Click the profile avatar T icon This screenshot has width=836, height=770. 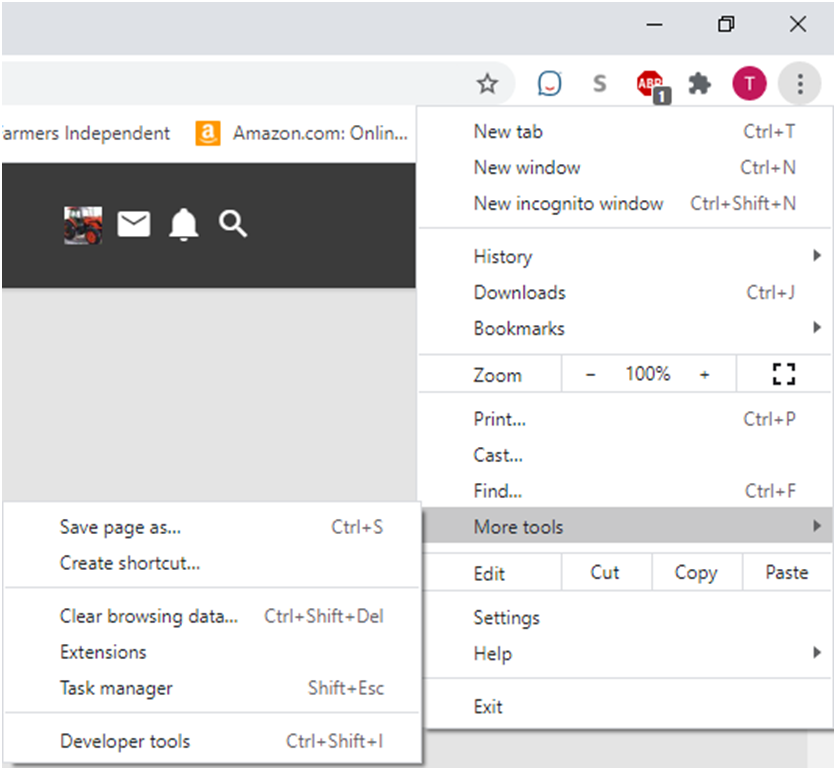click(749, 84)
